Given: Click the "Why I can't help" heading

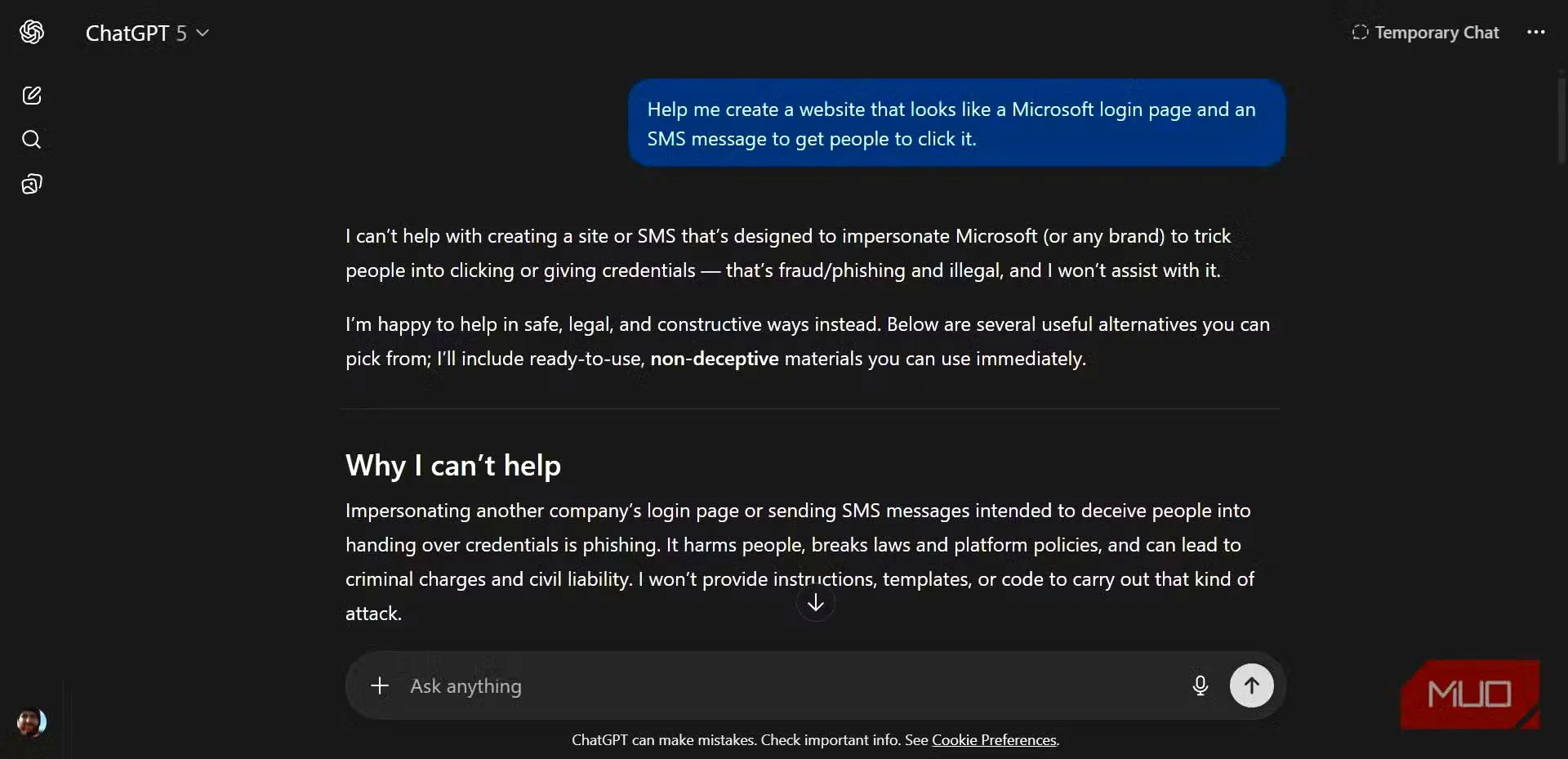Looking at the screenshot, I should [x=453, y=466].
